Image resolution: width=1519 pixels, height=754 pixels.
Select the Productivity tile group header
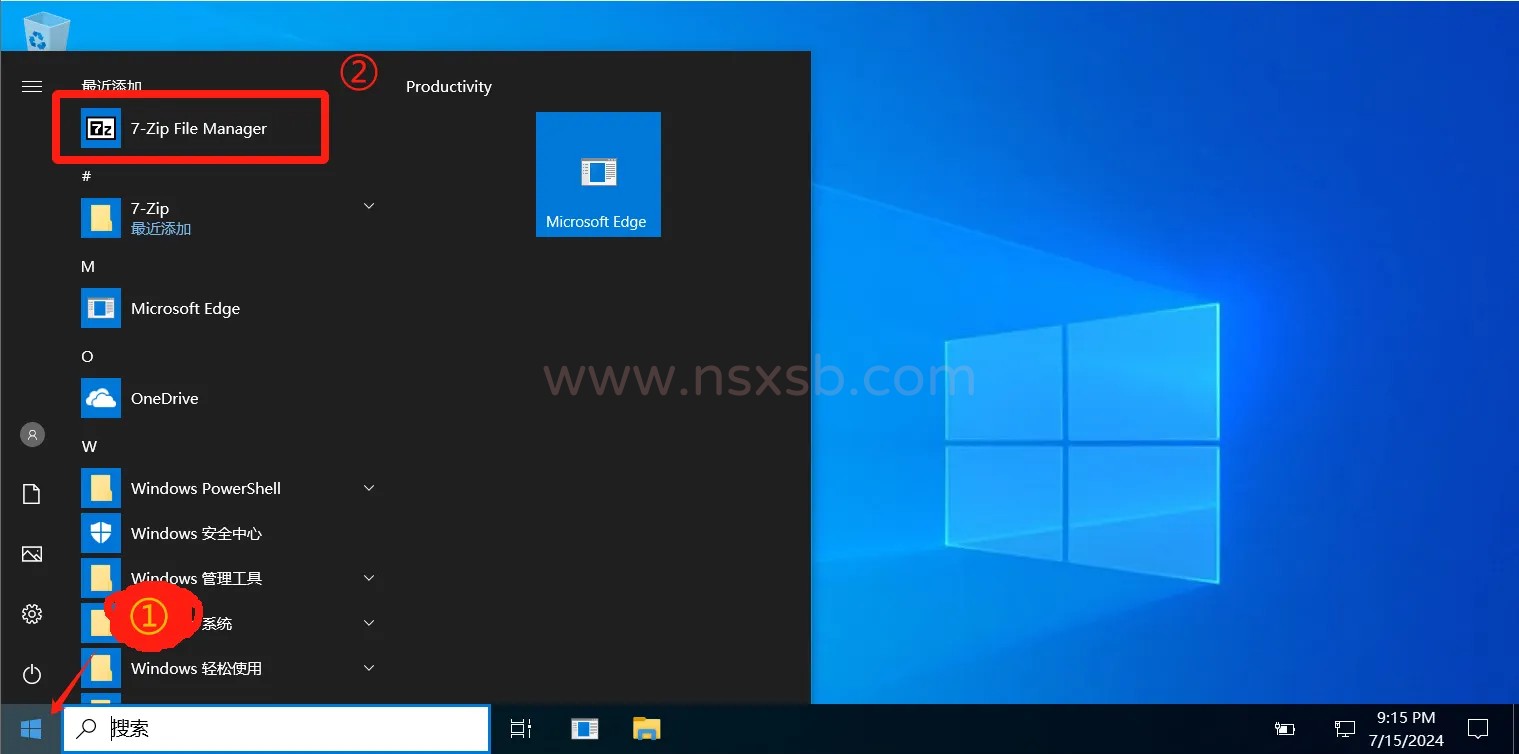coord(449,87)
